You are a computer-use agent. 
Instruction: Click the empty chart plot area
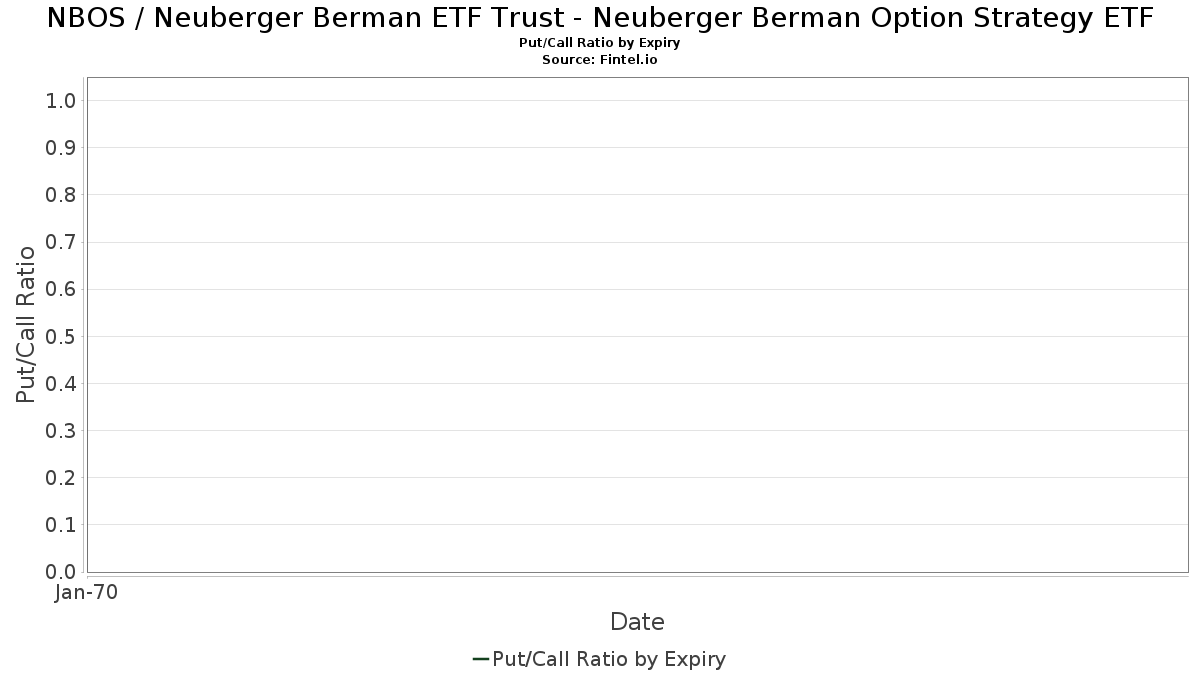click(637, 325)
